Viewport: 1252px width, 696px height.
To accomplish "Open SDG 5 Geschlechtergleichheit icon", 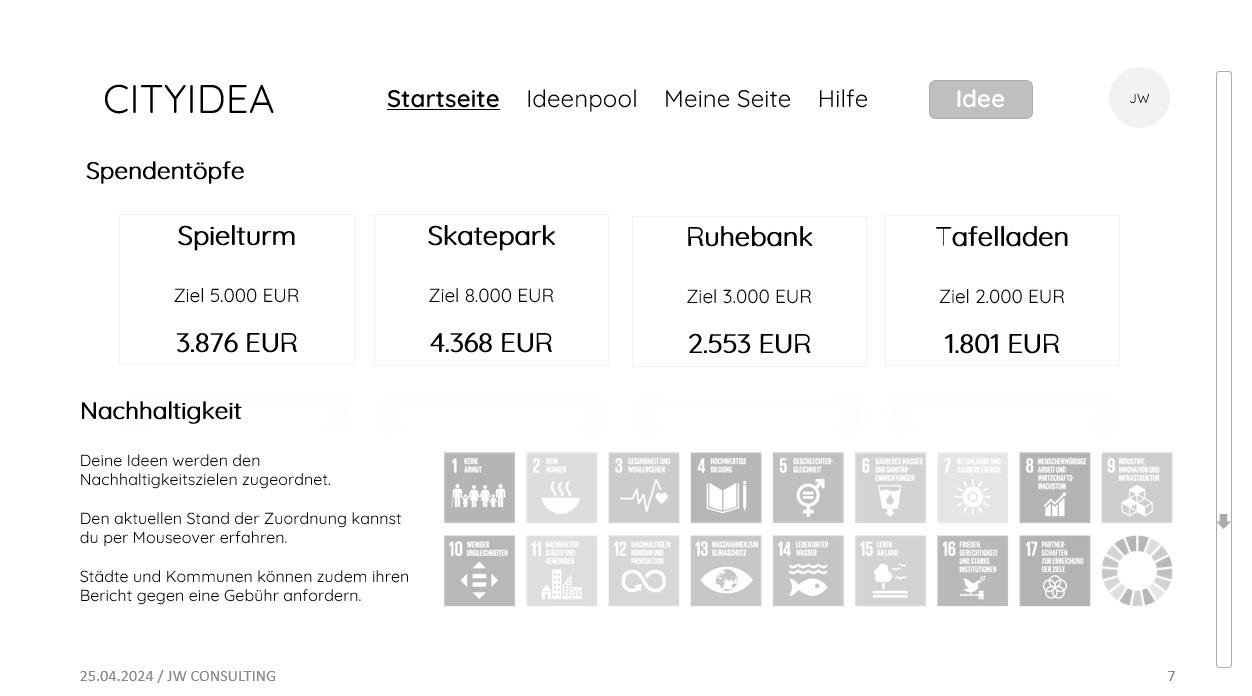I will (x=808, y=488).
